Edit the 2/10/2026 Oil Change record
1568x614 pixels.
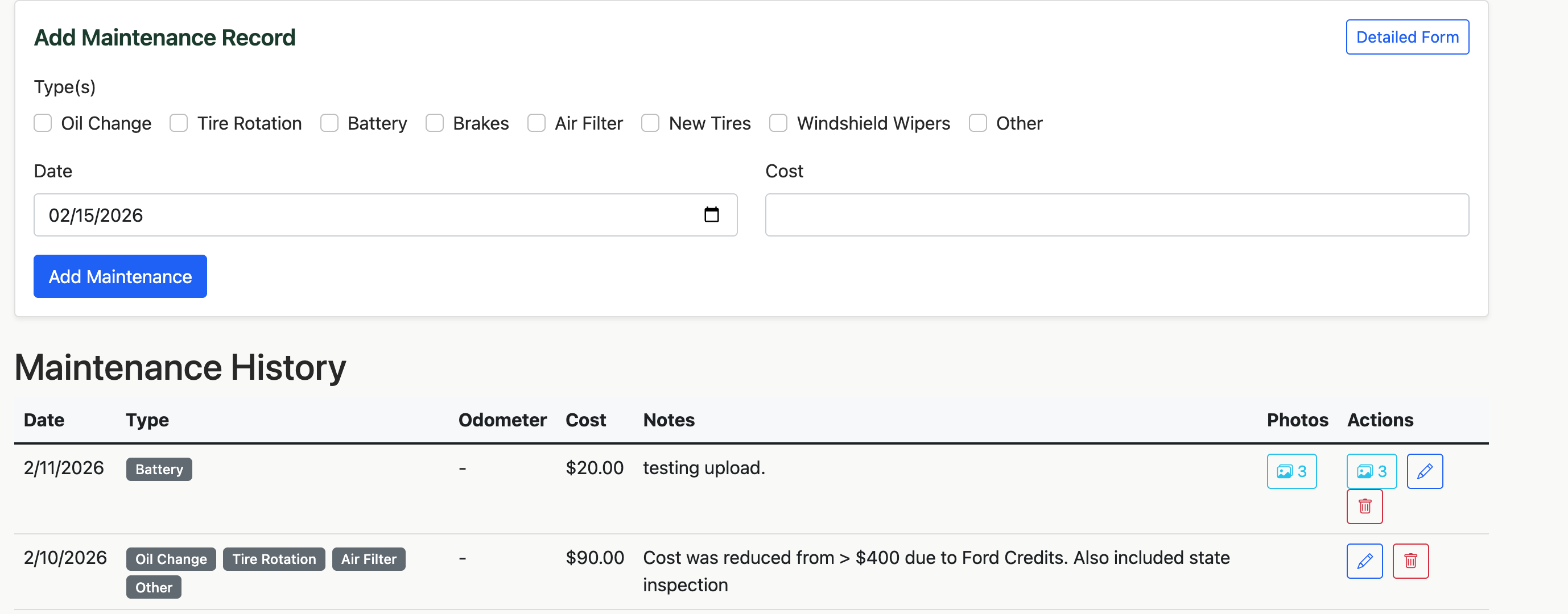pos(1365,561)
